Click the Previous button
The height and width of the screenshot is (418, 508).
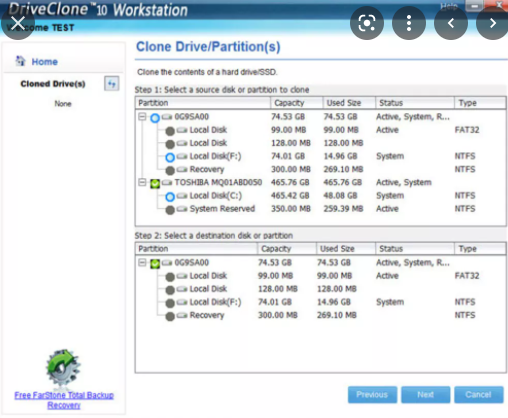(372, 395)
